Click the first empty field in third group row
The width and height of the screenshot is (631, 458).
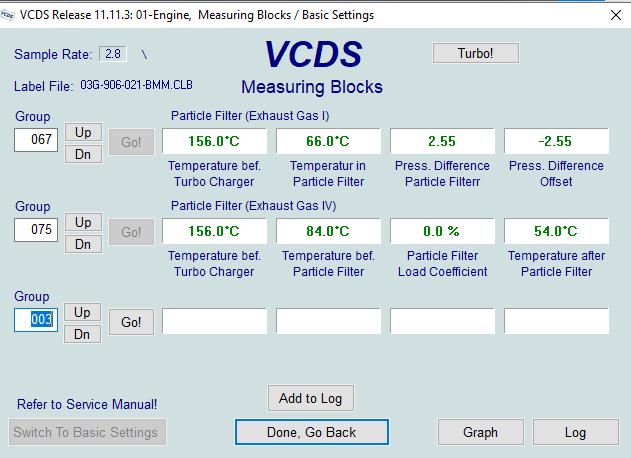pos(214,321)
